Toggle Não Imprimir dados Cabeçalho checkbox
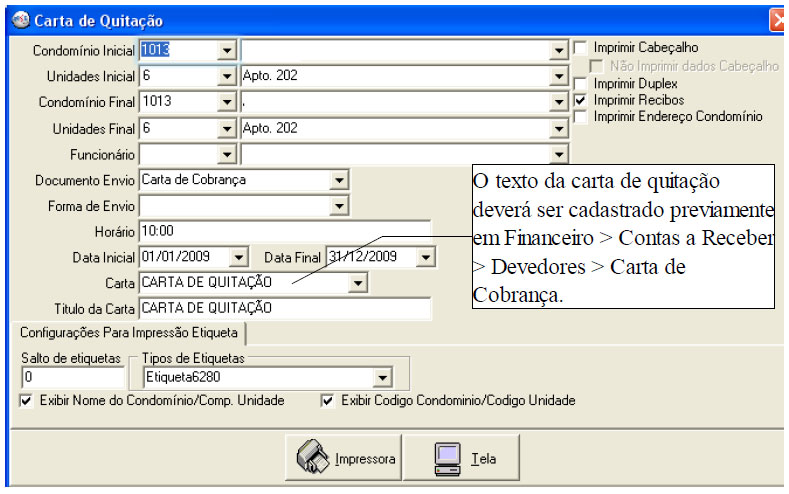 596,66
